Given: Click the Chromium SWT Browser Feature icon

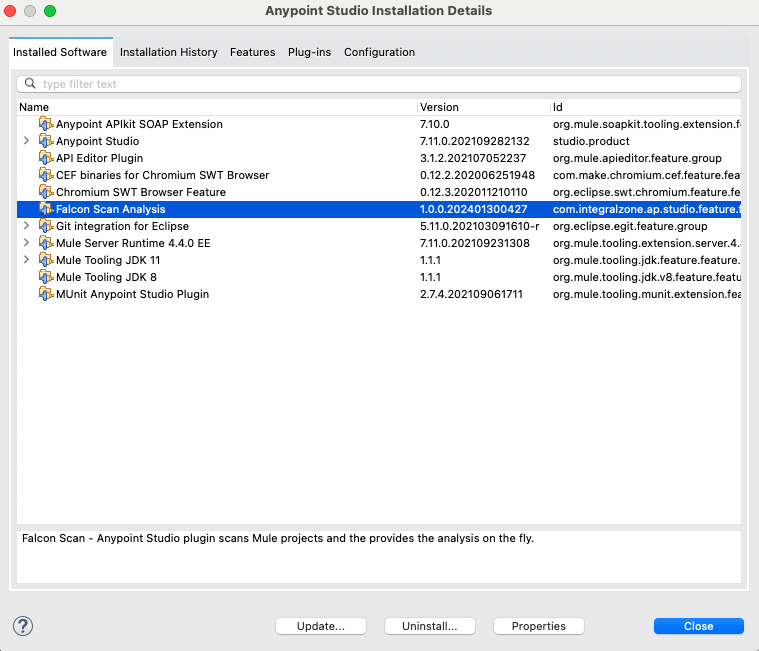Looking at the screenshot, I should point(46,192).
